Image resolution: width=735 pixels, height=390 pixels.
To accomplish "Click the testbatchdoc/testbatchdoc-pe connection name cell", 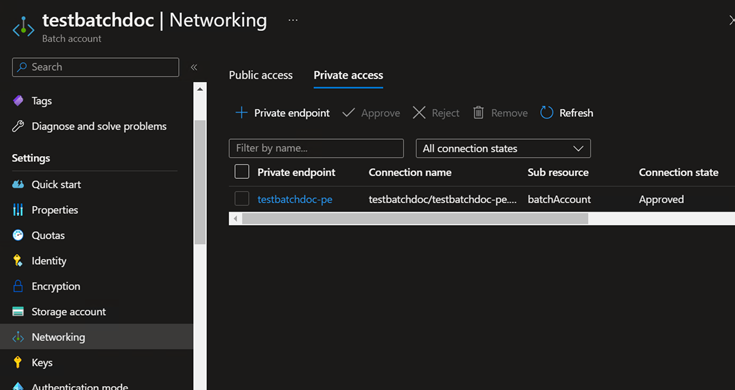I will point(442,199).
